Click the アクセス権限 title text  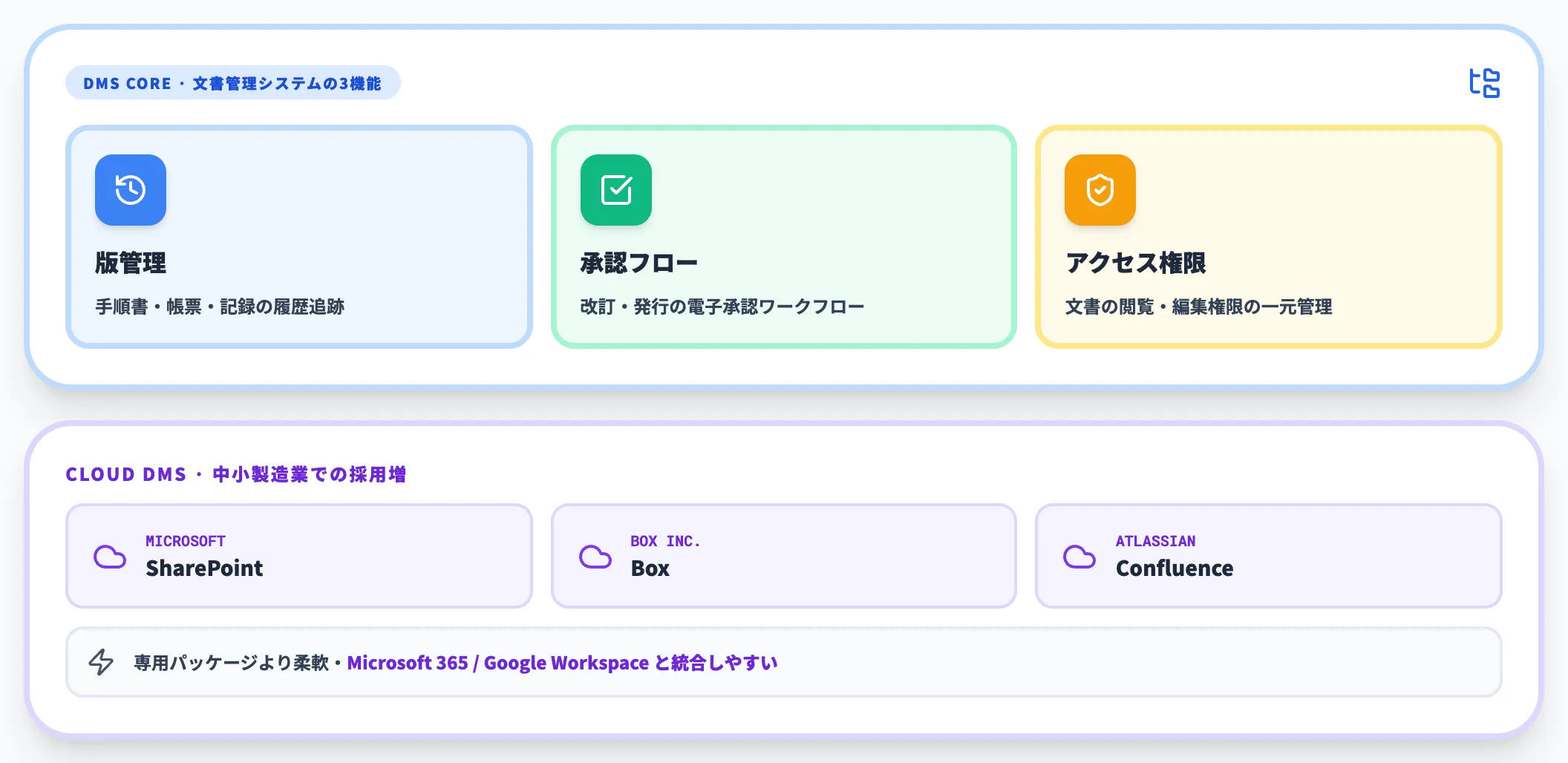point(1136,263)
